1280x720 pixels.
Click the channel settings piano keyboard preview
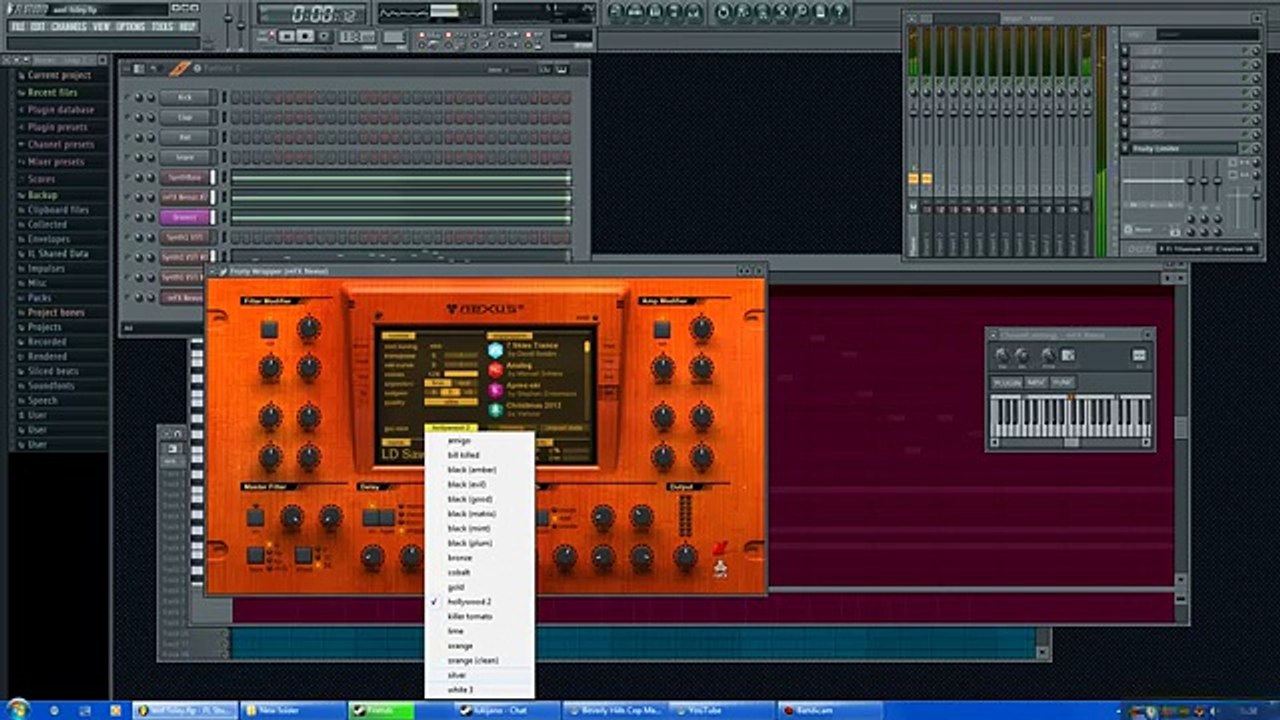point(1070,414)
